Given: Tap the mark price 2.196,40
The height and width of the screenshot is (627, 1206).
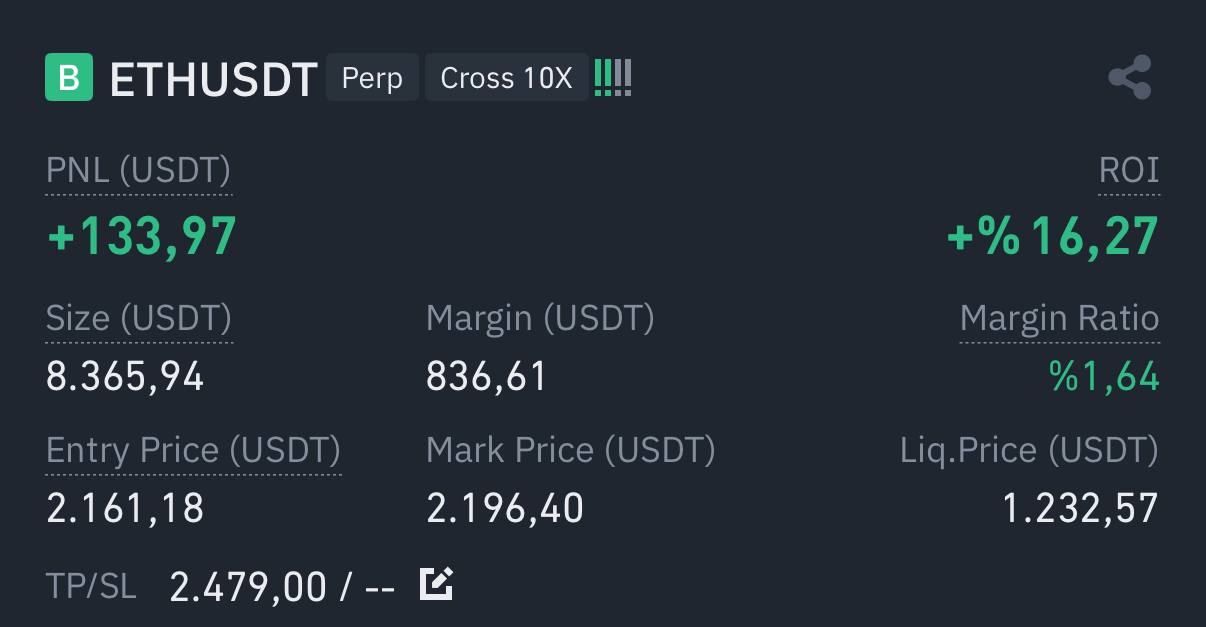Looking at the screenshot, I should (505, 509).
